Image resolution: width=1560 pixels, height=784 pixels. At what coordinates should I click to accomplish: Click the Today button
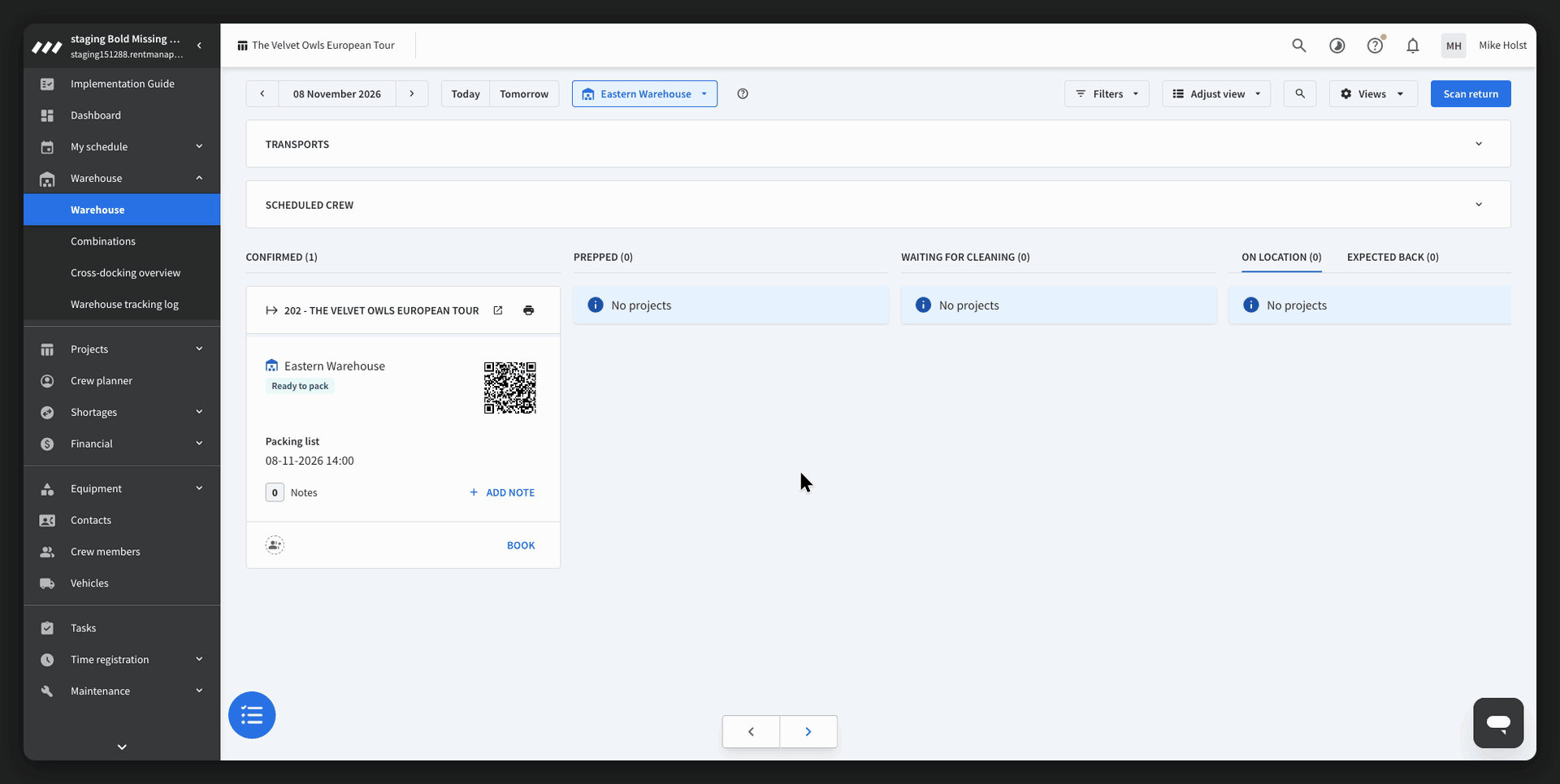tap(466, 94)
